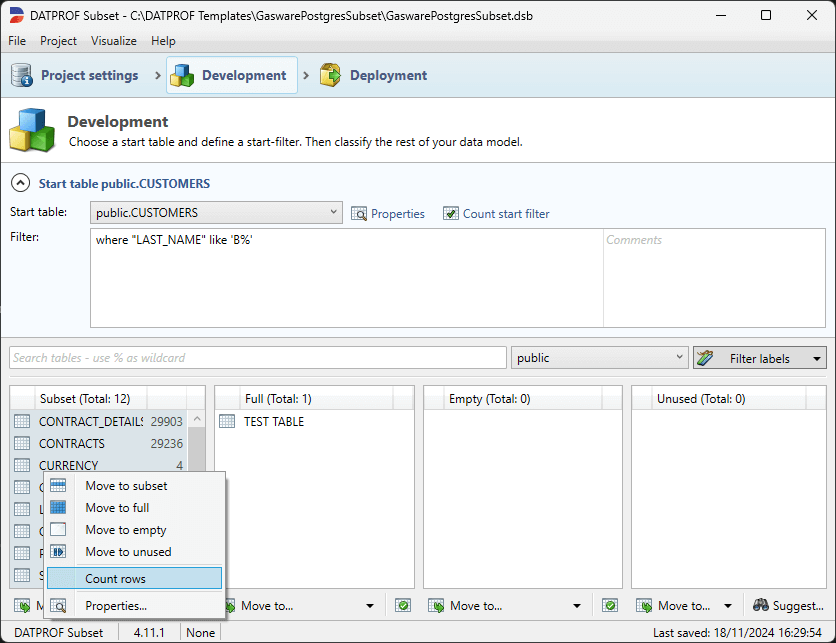Click the Count start filter icon

pyautogui.click(x=451, y=213)
